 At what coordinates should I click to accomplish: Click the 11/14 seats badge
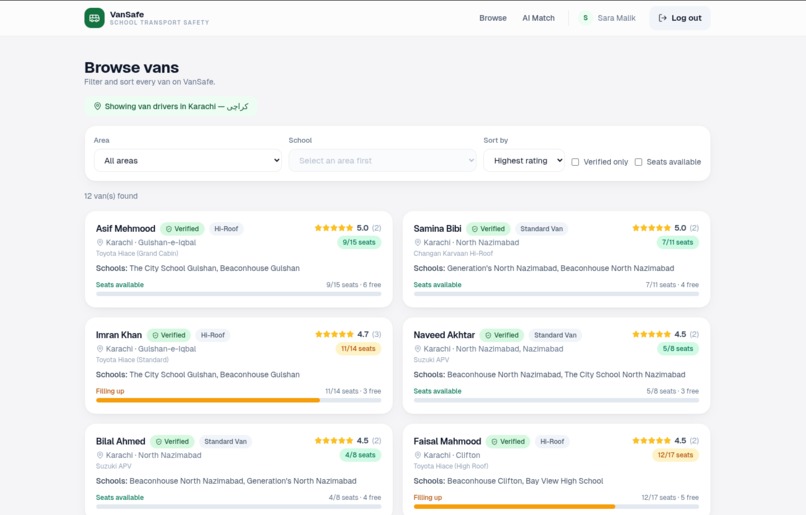[x=358, y=348]
